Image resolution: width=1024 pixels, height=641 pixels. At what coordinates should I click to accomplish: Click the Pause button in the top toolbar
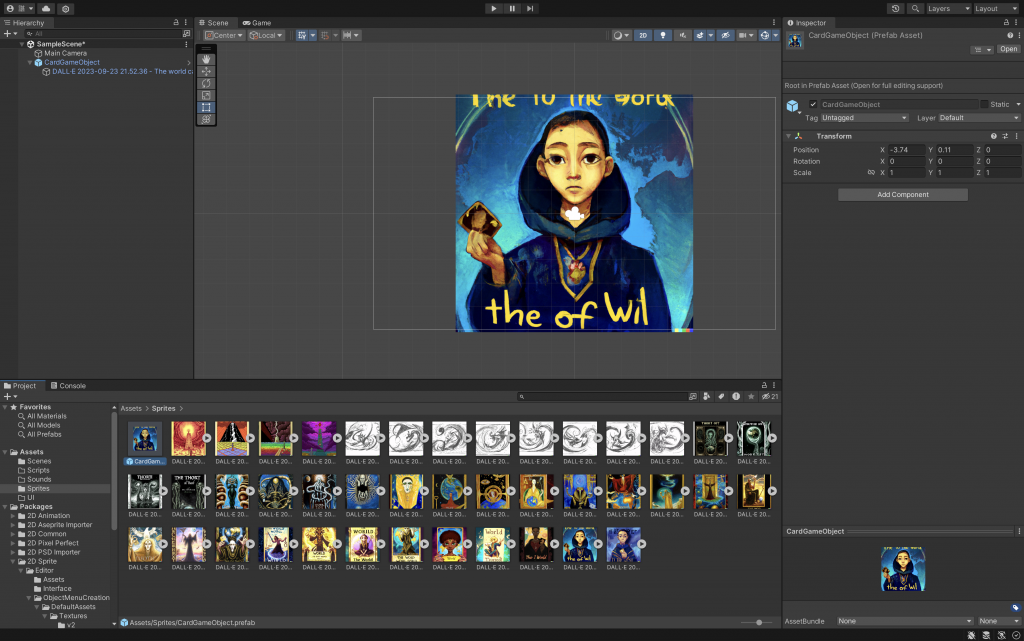point(512,8)
